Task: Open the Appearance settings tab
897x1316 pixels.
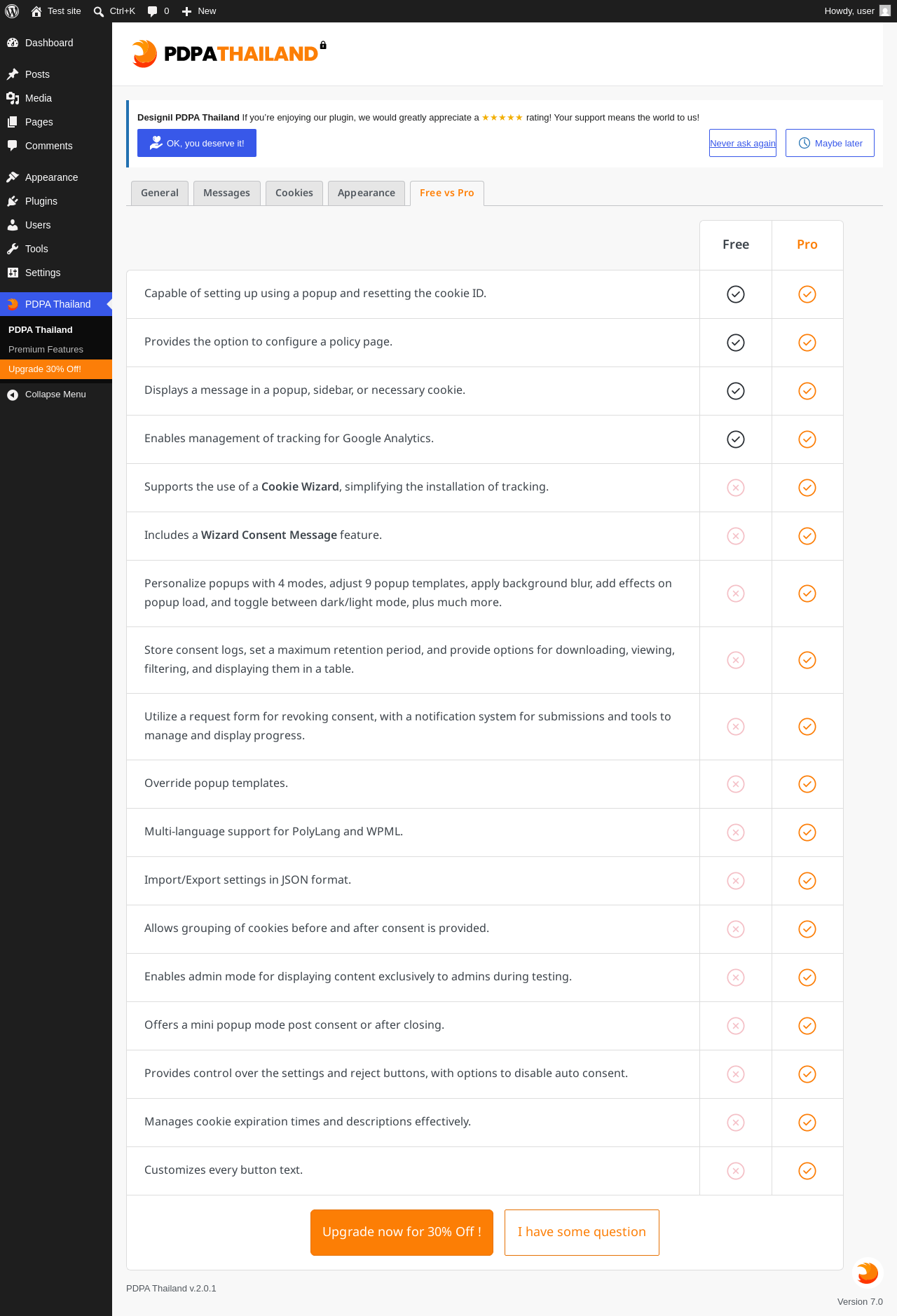Action: tap(367, 193)
